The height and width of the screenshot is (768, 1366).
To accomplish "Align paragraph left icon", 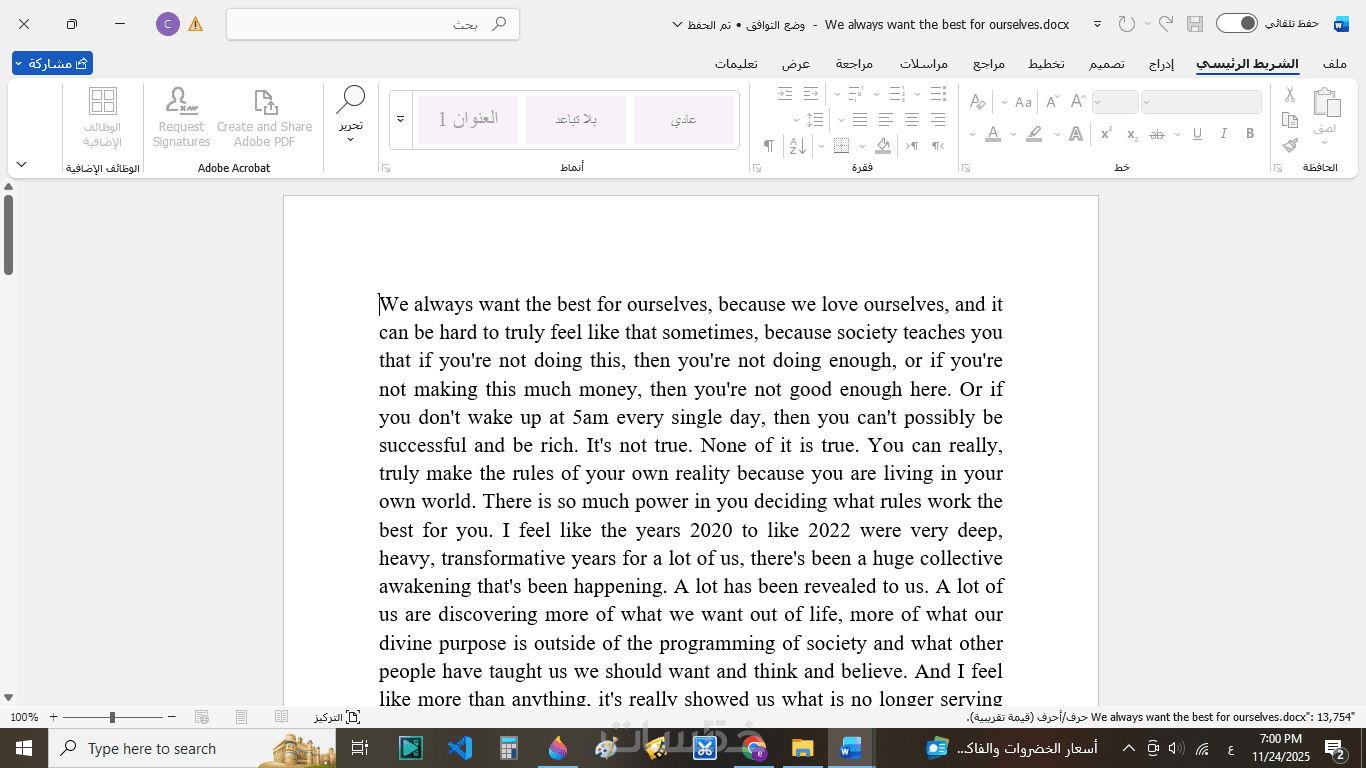I will pos(885,119).
